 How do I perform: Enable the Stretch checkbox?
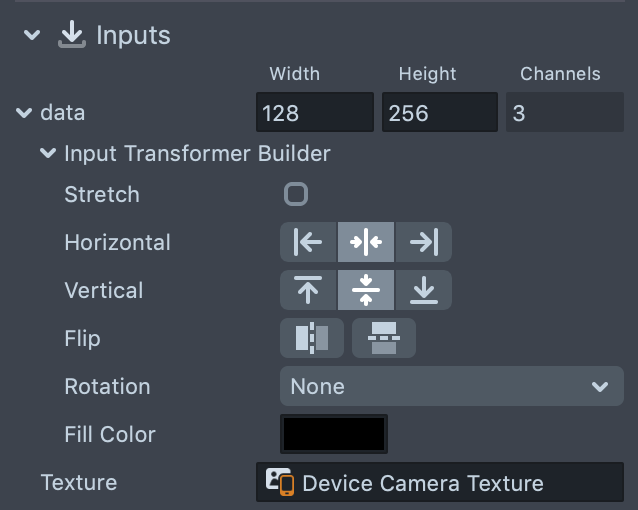click(296, 194)
